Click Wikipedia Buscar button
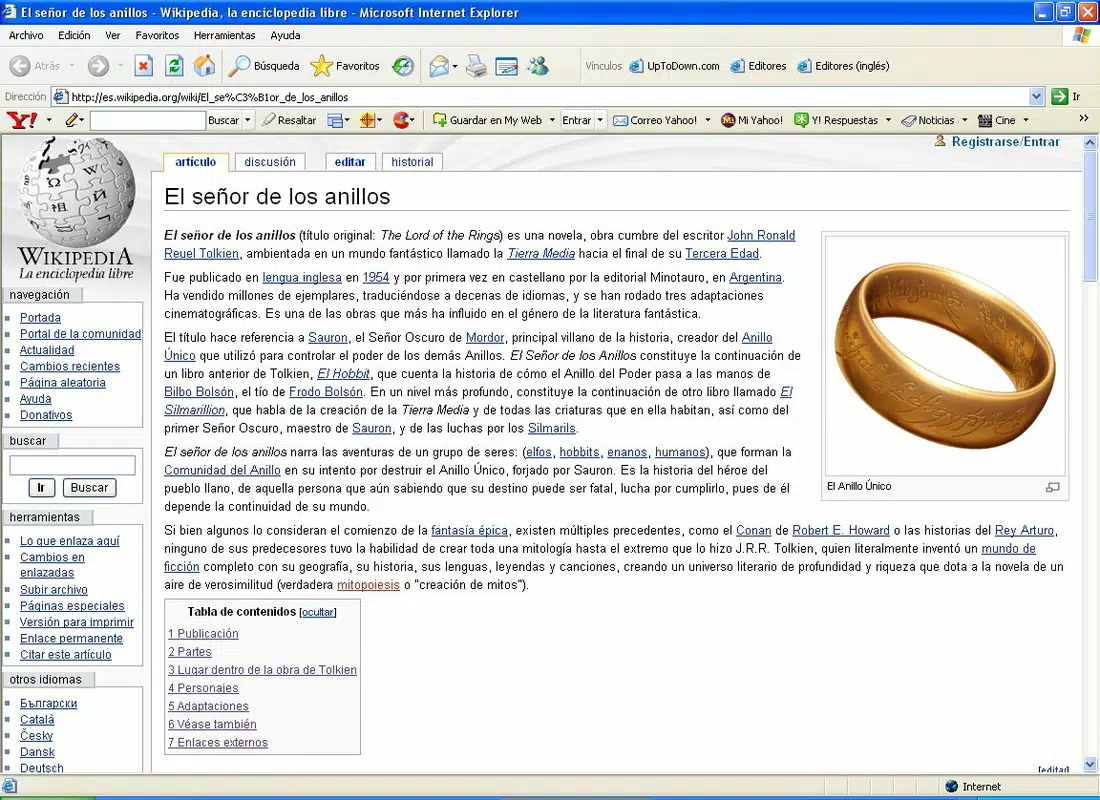Viewport: 1100px width, 800px height. [89, 488]
